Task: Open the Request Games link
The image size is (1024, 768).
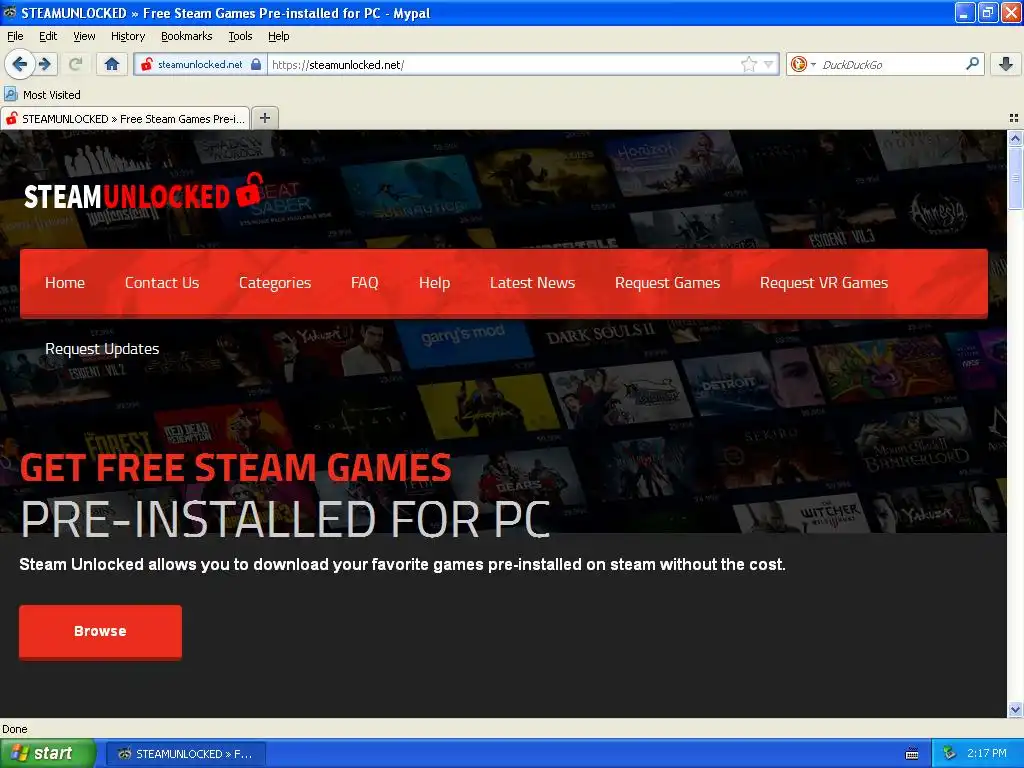Action: [667, 283]
